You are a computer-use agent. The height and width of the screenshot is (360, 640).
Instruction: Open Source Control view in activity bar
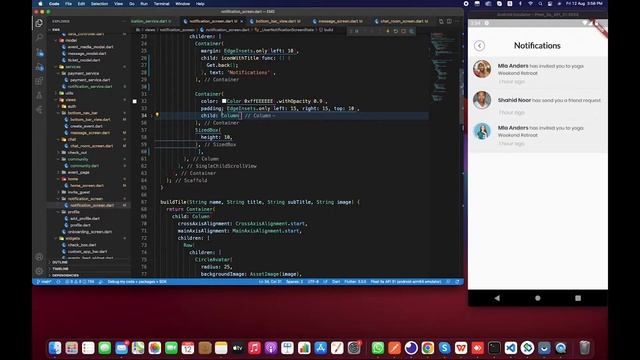39,52
